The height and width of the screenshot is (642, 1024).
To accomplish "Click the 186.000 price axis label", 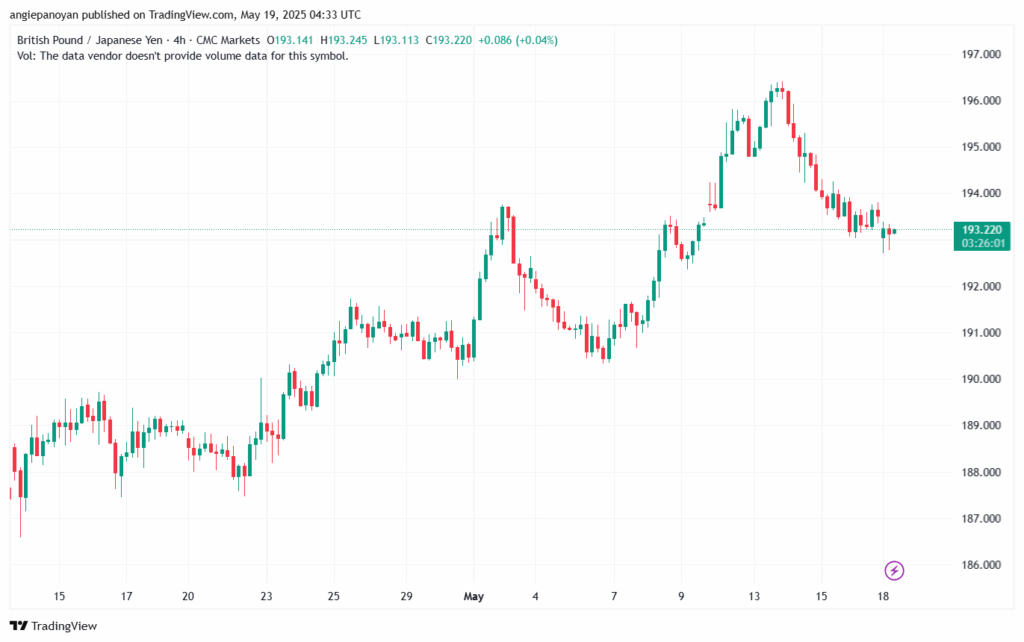I will point(982,565).
